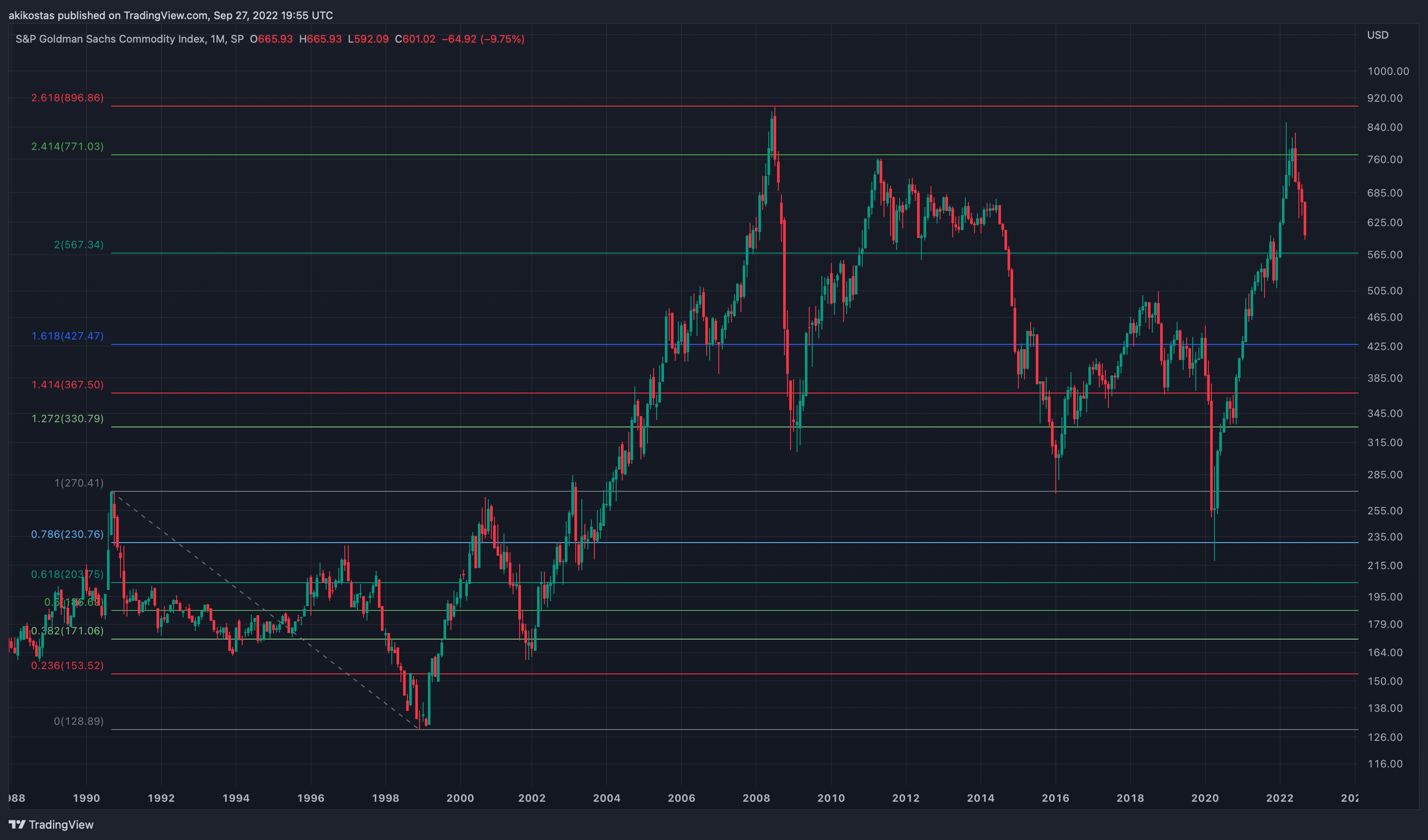Click the 150.00 price axis value

[1385, 681]
